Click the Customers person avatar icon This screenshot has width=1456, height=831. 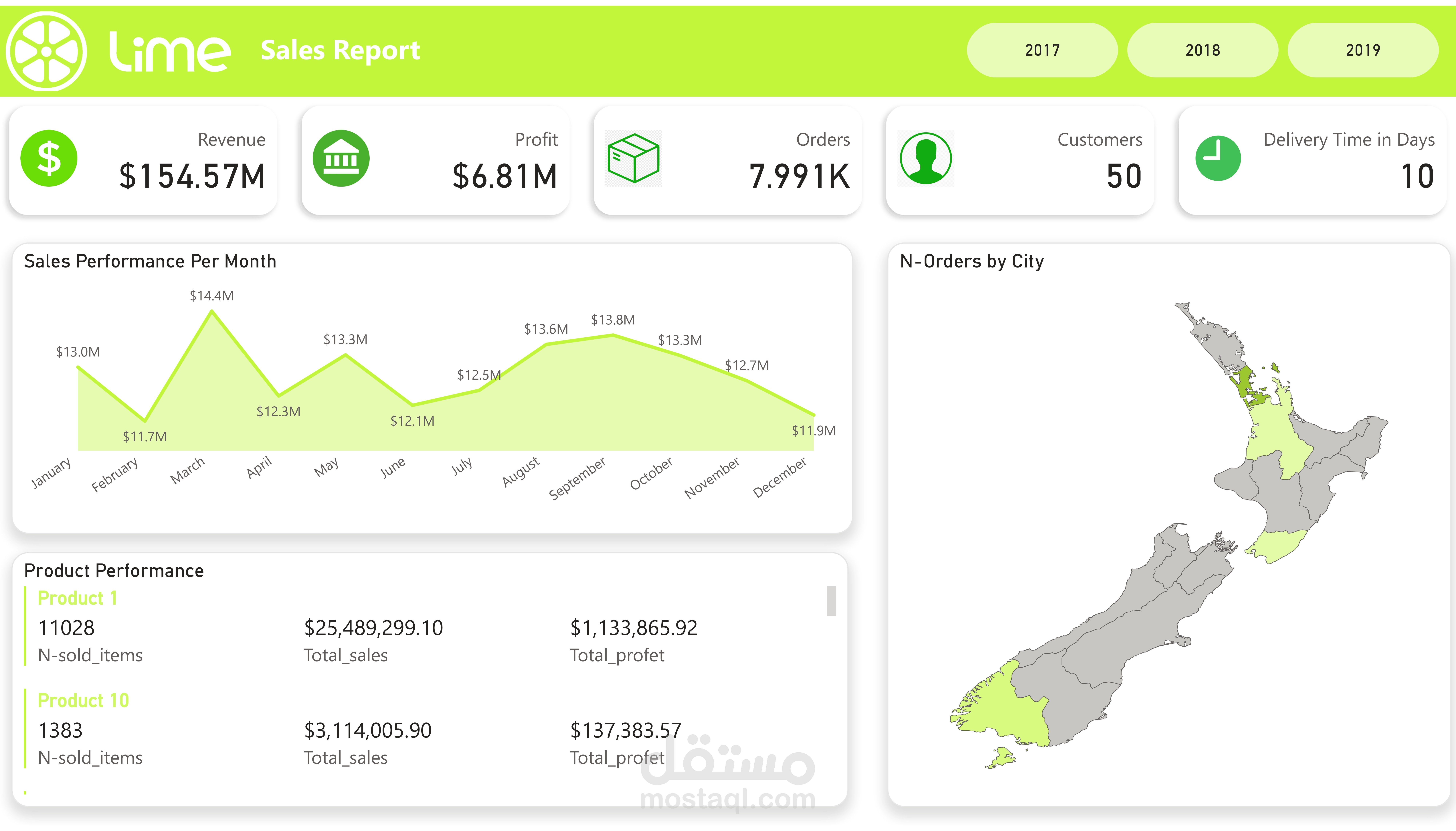coord(926,158)
